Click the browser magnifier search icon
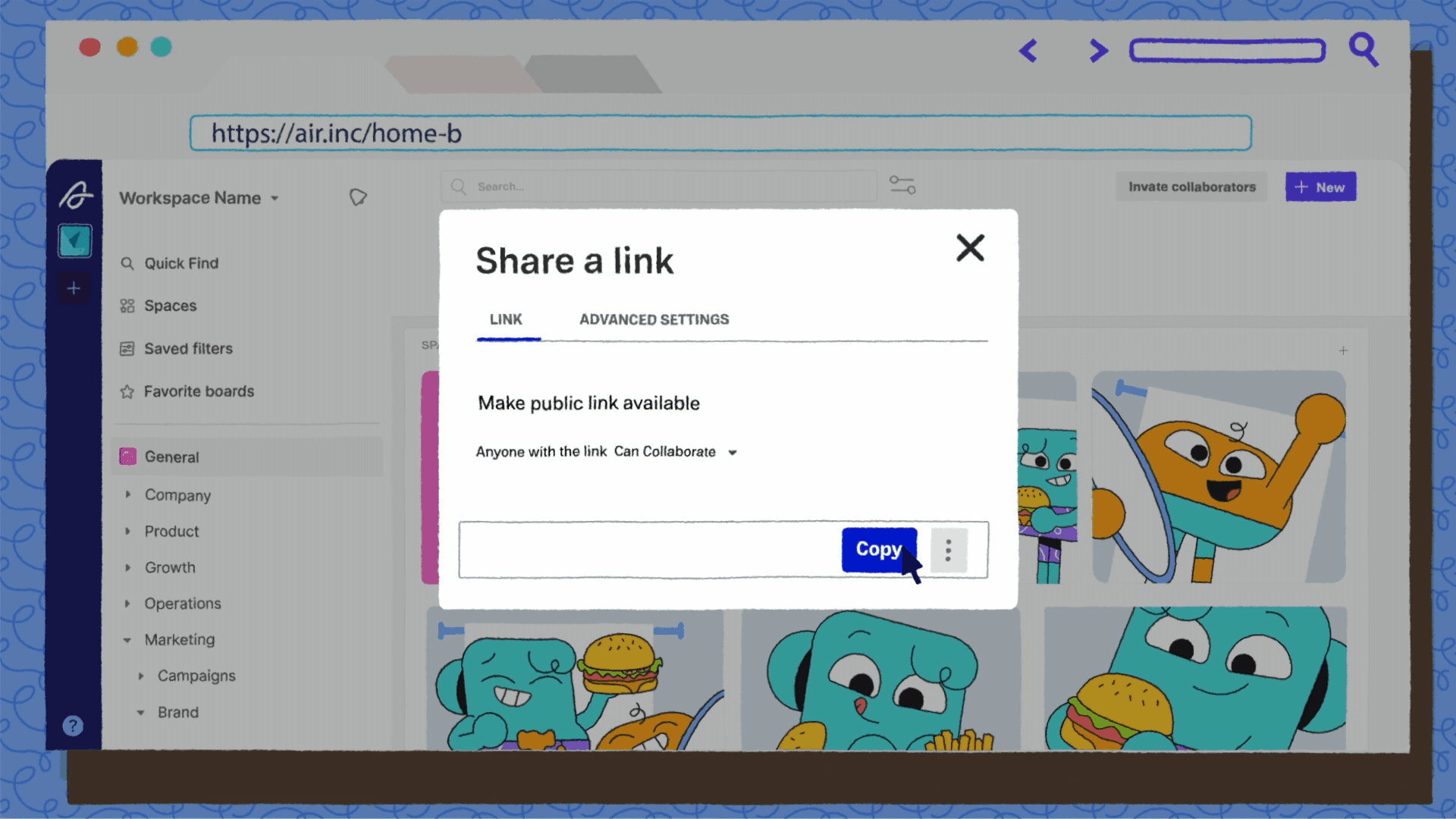The height and width of the screenshot is (819, 1456). 1363,50
